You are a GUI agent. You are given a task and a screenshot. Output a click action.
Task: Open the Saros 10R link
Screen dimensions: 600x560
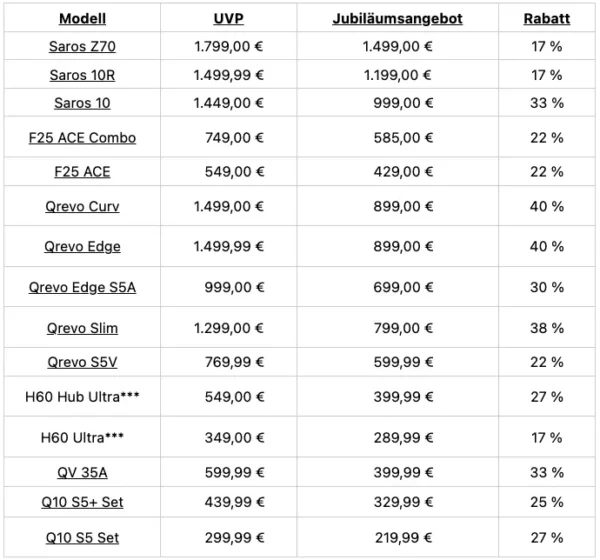(82, 75)
